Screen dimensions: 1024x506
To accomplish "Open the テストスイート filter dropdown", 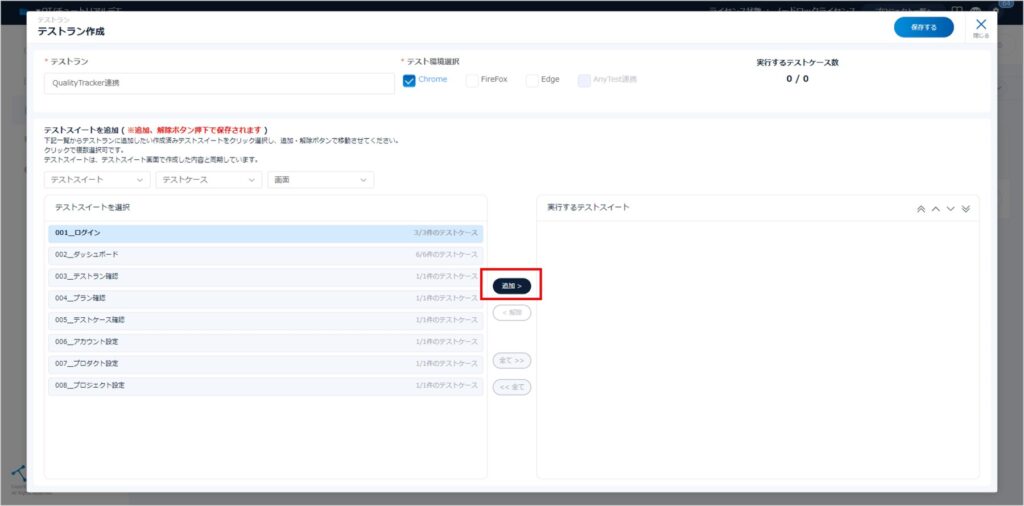I will tap(97, 180).
